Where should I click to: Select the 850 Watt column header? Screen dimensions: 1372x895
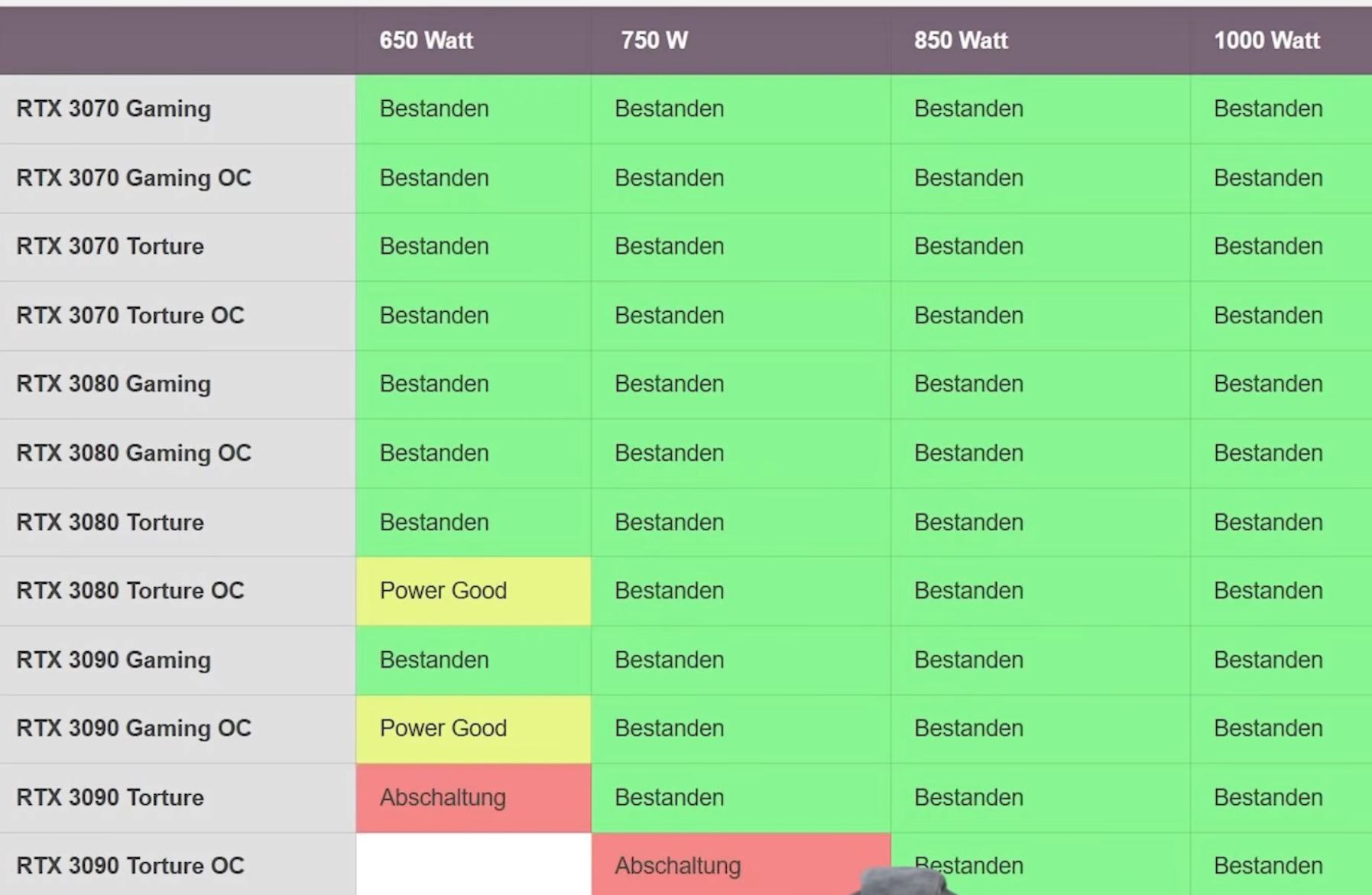point(961,40)
